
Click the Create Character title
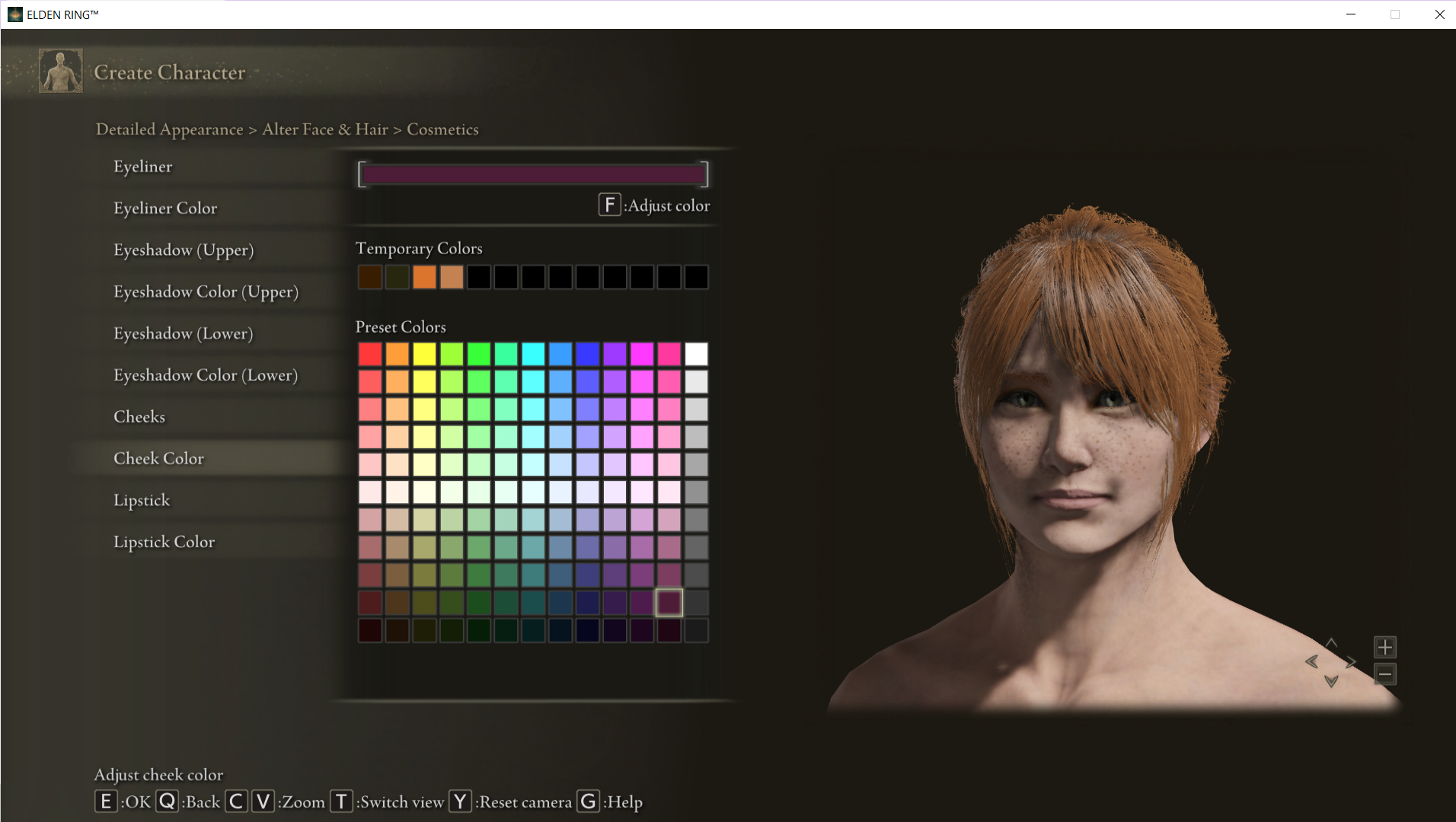(x=169, y=72)
